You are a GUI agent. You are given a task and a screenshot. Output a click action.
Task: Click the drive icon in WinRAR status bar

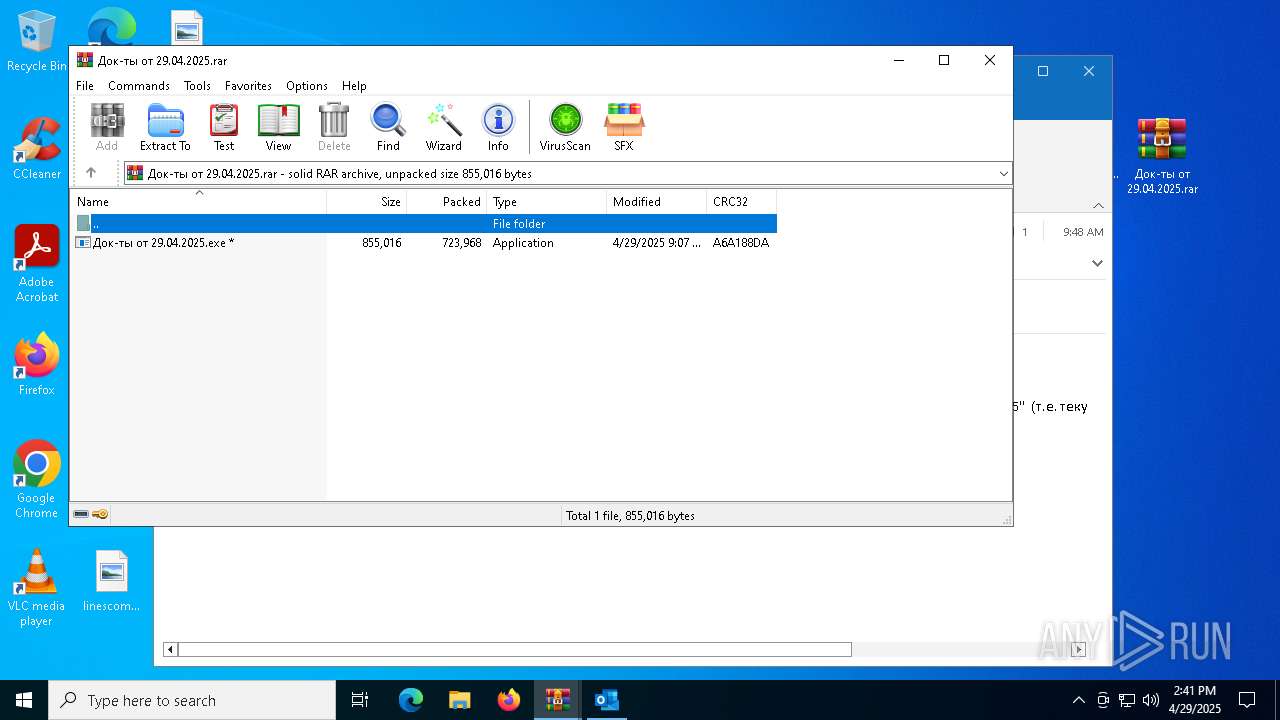[81, 514]
